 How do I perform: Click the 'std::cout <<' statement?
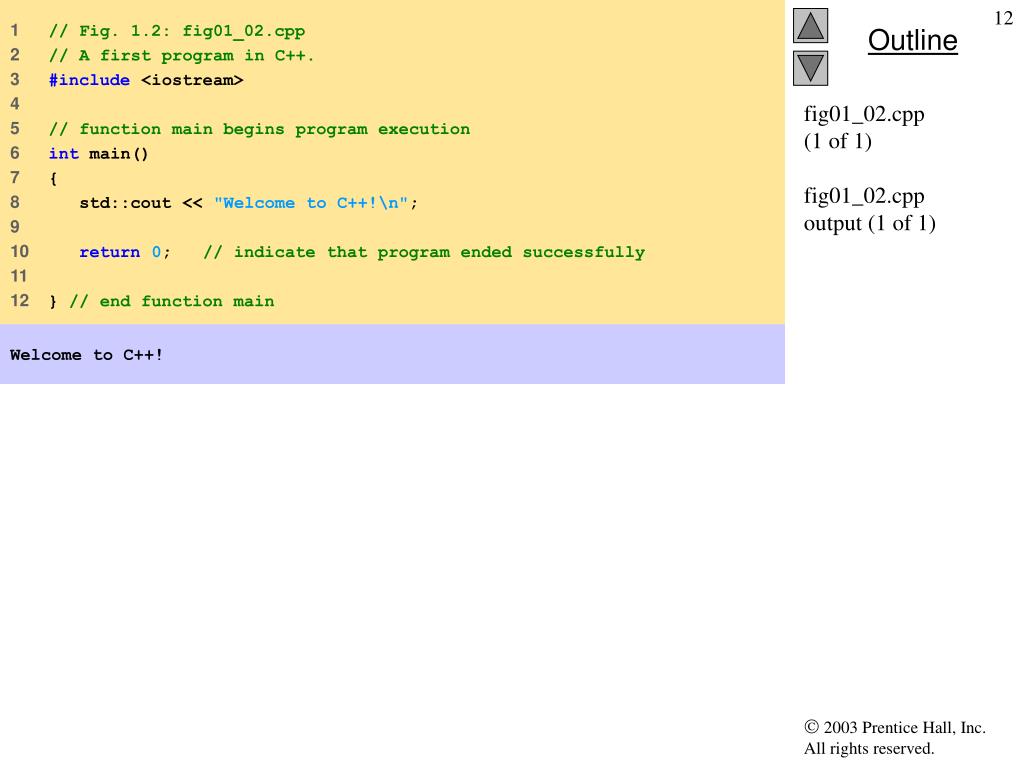tap(141, 203)
